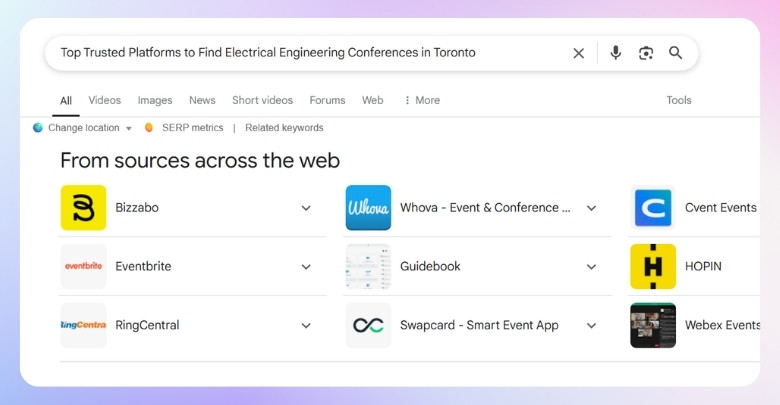Open the Bizzabo result name

[x=137, y=207]
